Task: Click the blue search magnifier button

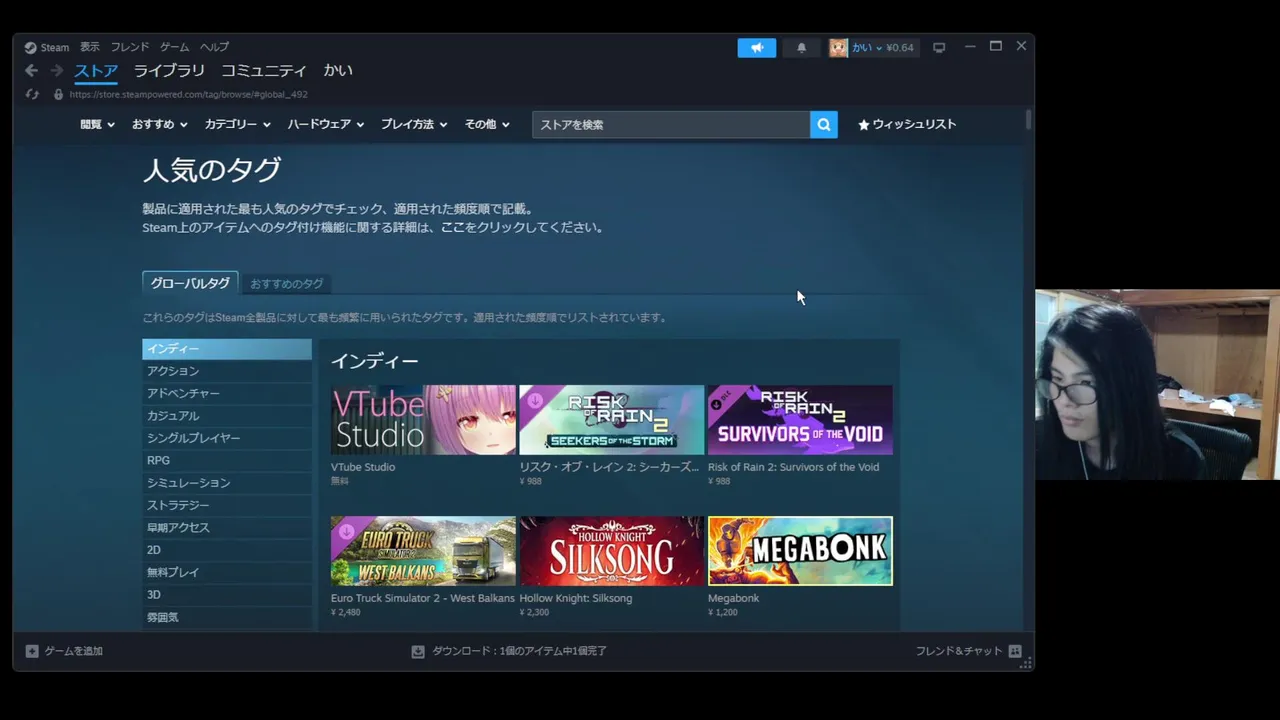Action: [824, 124]
